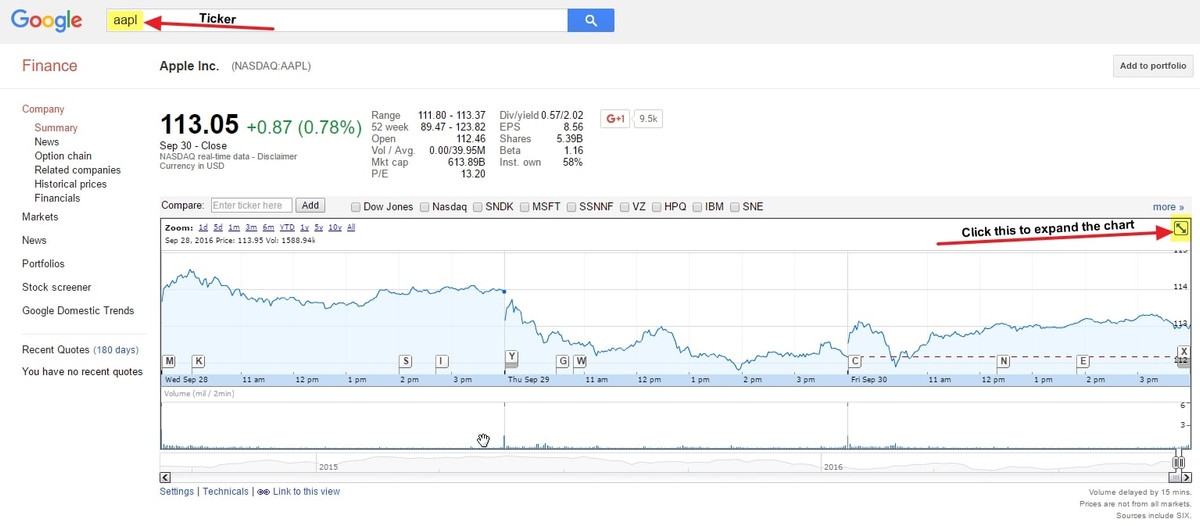
Task: Enable the SNE compare checkbox
Action: (735, 207)
